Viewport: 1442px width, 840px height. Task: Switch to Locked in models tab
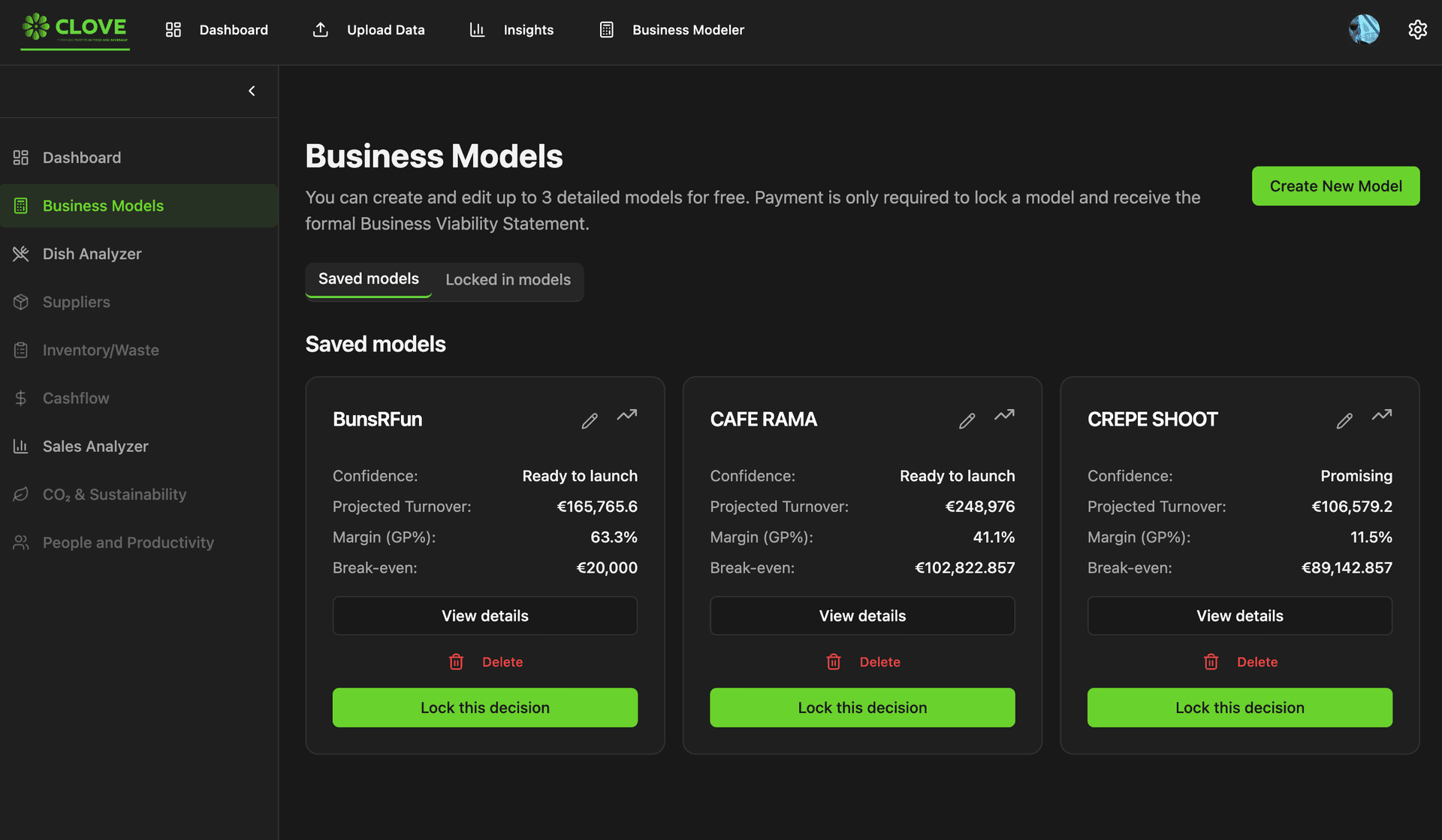point(508,280)
